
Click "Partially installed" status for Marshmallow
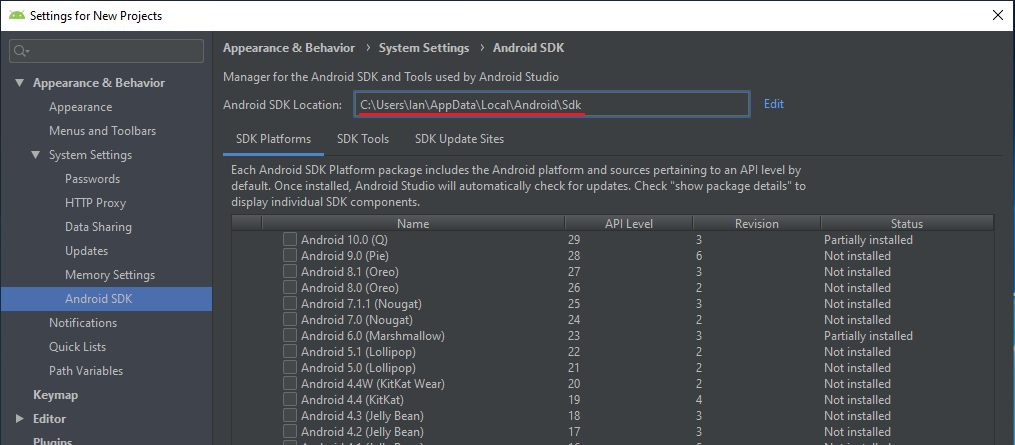868,336
